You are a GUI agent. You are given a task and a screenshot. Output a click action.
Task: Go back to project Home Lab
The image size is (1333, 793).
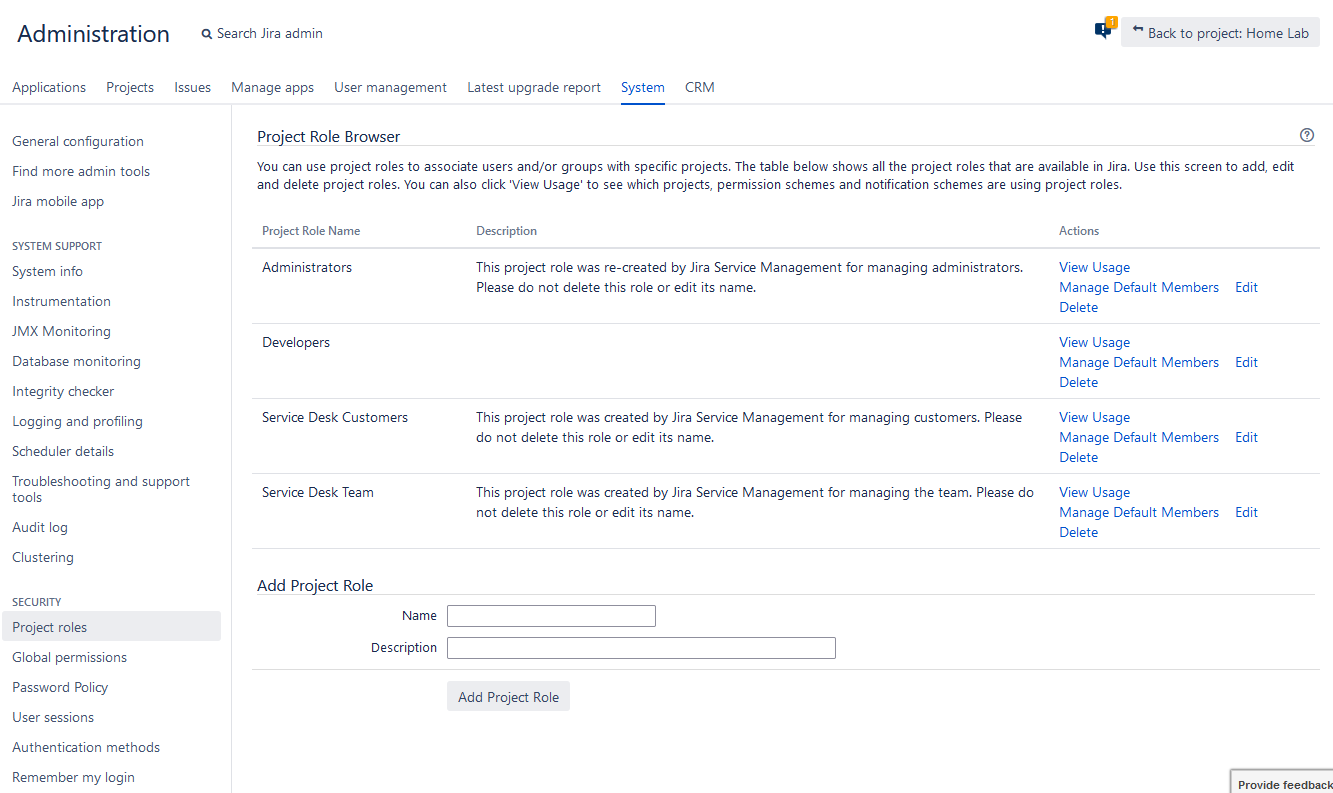[1220, 33]
